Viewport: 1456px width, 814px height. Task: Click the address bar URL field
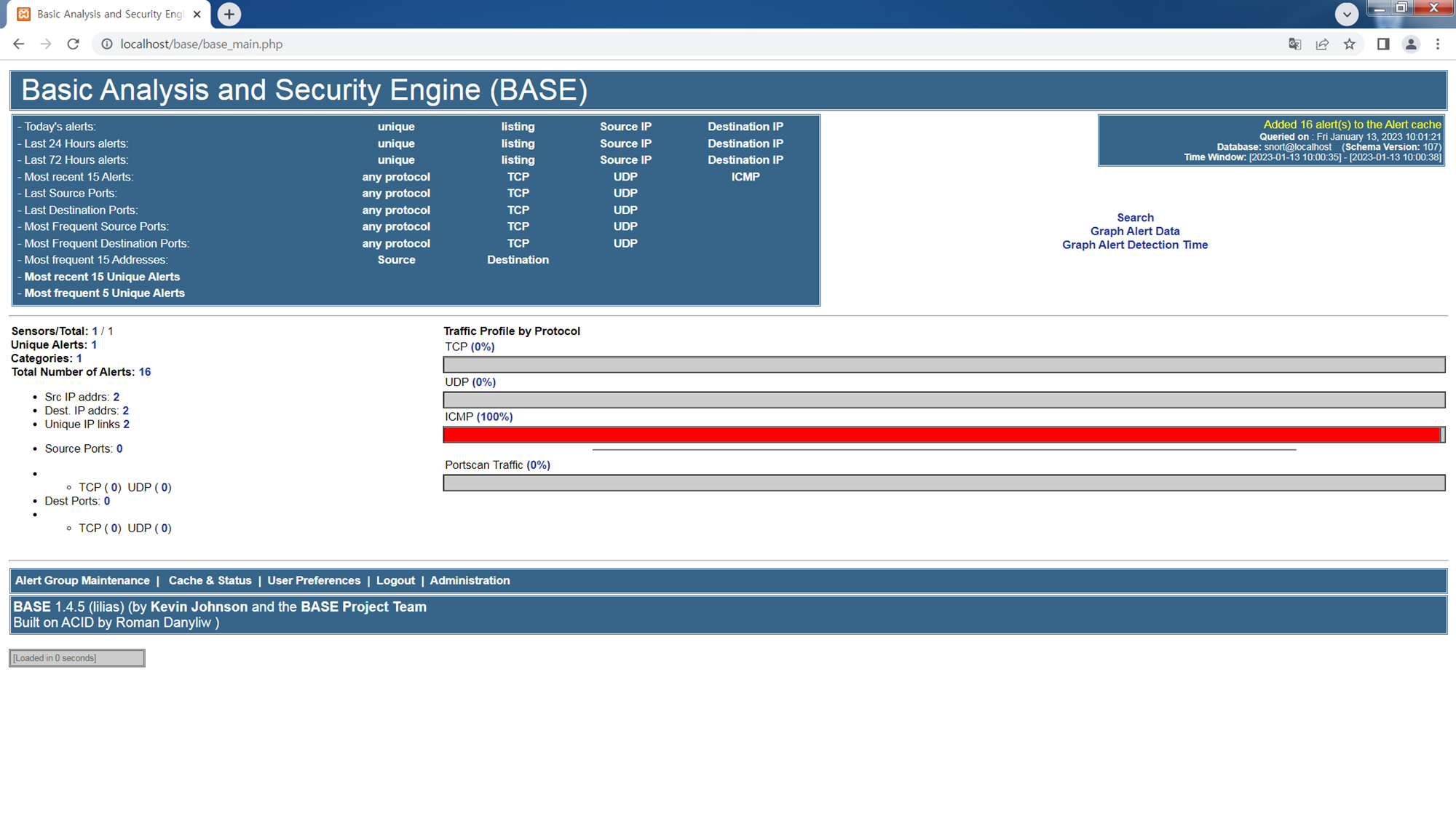655,44
